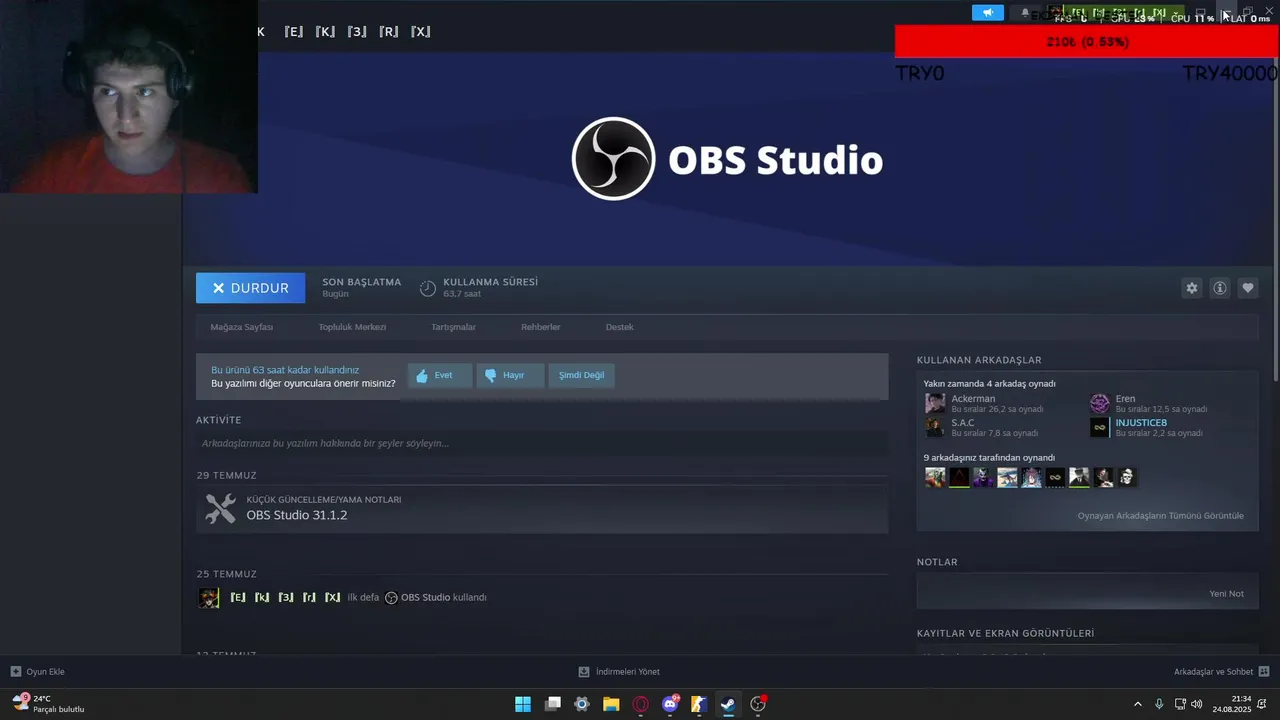This screenshot has width=1280, height=720.
Task: Click the page vertical scrollbar
Action: [x=1275, y=220]
